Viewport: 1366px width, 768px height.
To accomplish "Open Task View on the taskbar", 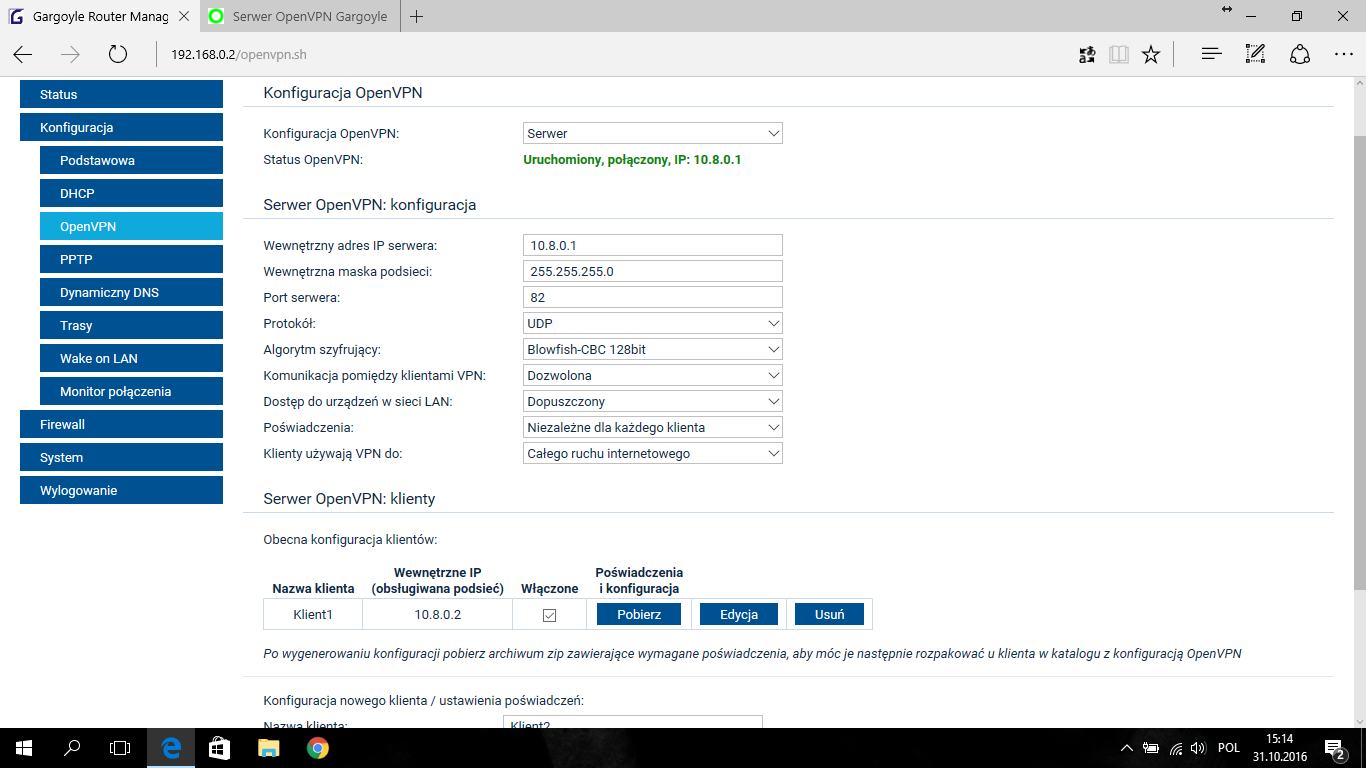I will pyautogui.click(x=120, y=747).
